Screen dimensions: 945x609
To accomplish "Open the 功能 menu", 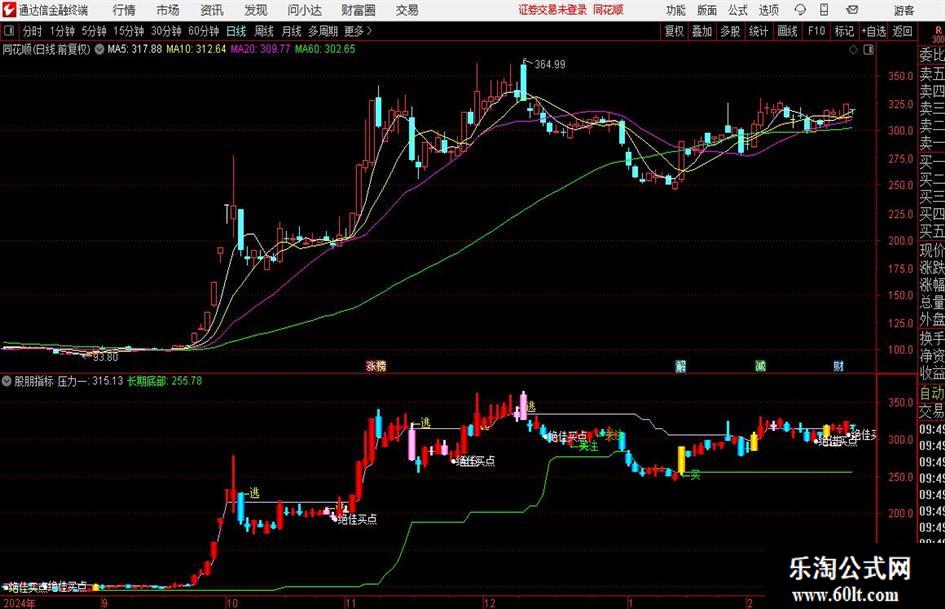I will (x=676, y=10).
